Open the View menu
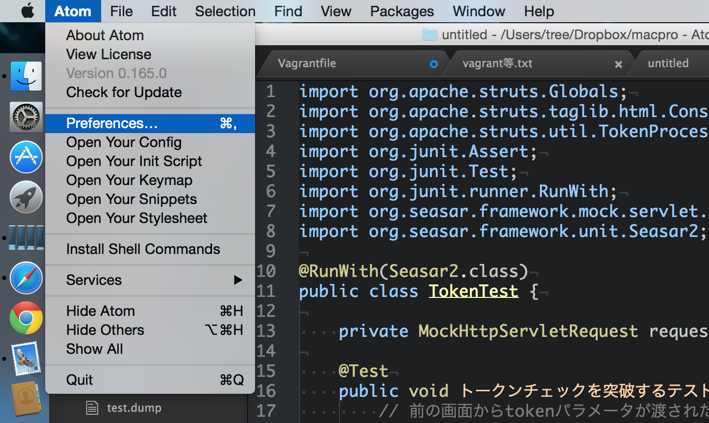 [336, 11]
